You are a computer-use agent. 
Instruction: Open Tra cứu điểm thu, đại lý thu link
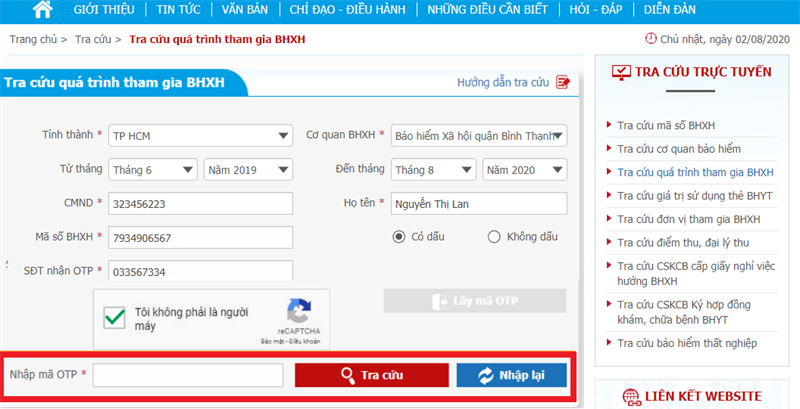click(x=683, y=243)
